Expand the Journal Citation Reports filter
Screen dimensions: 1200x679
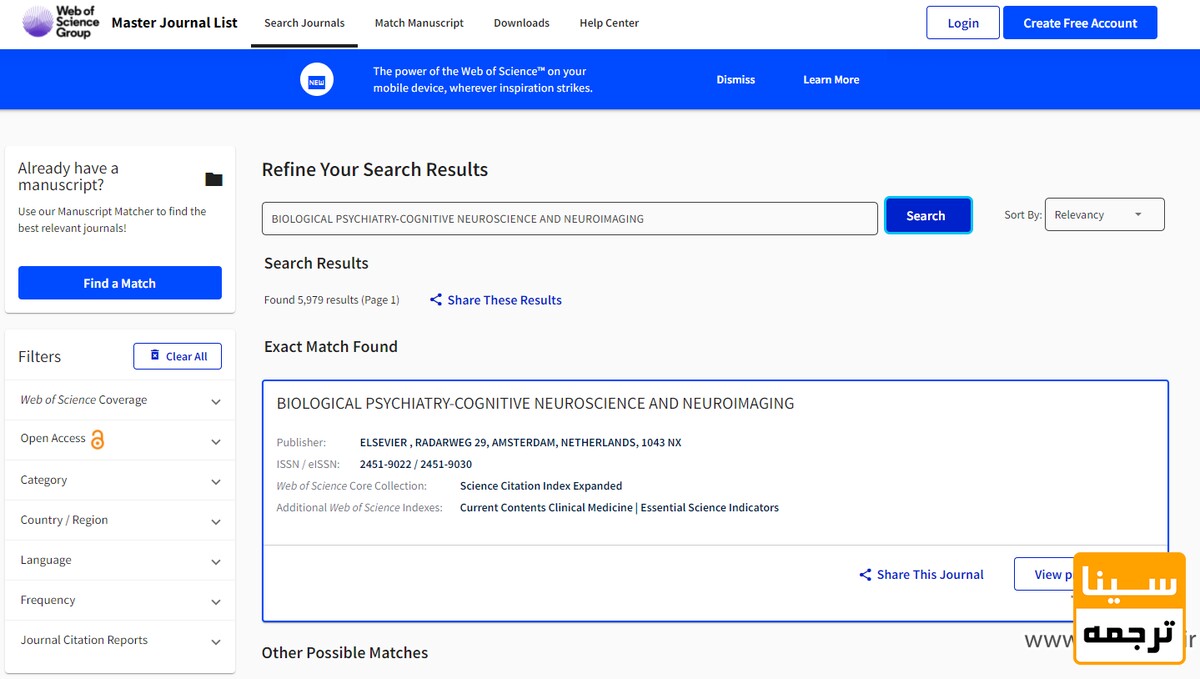point(120,640)
